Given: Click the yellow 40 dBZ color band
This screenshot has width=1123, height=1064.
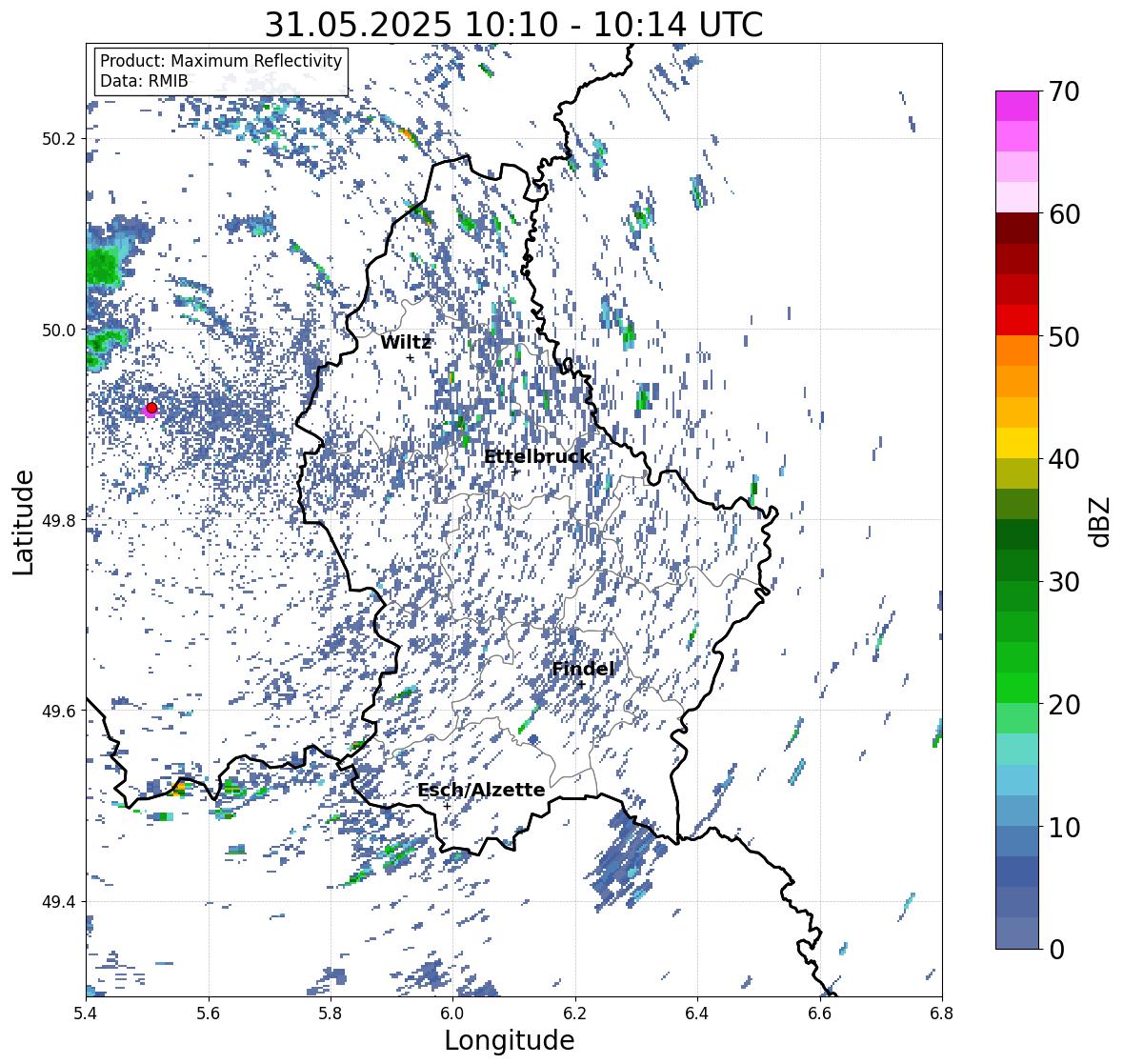Looking at the screenshot, I should [x=1017, y=443].
